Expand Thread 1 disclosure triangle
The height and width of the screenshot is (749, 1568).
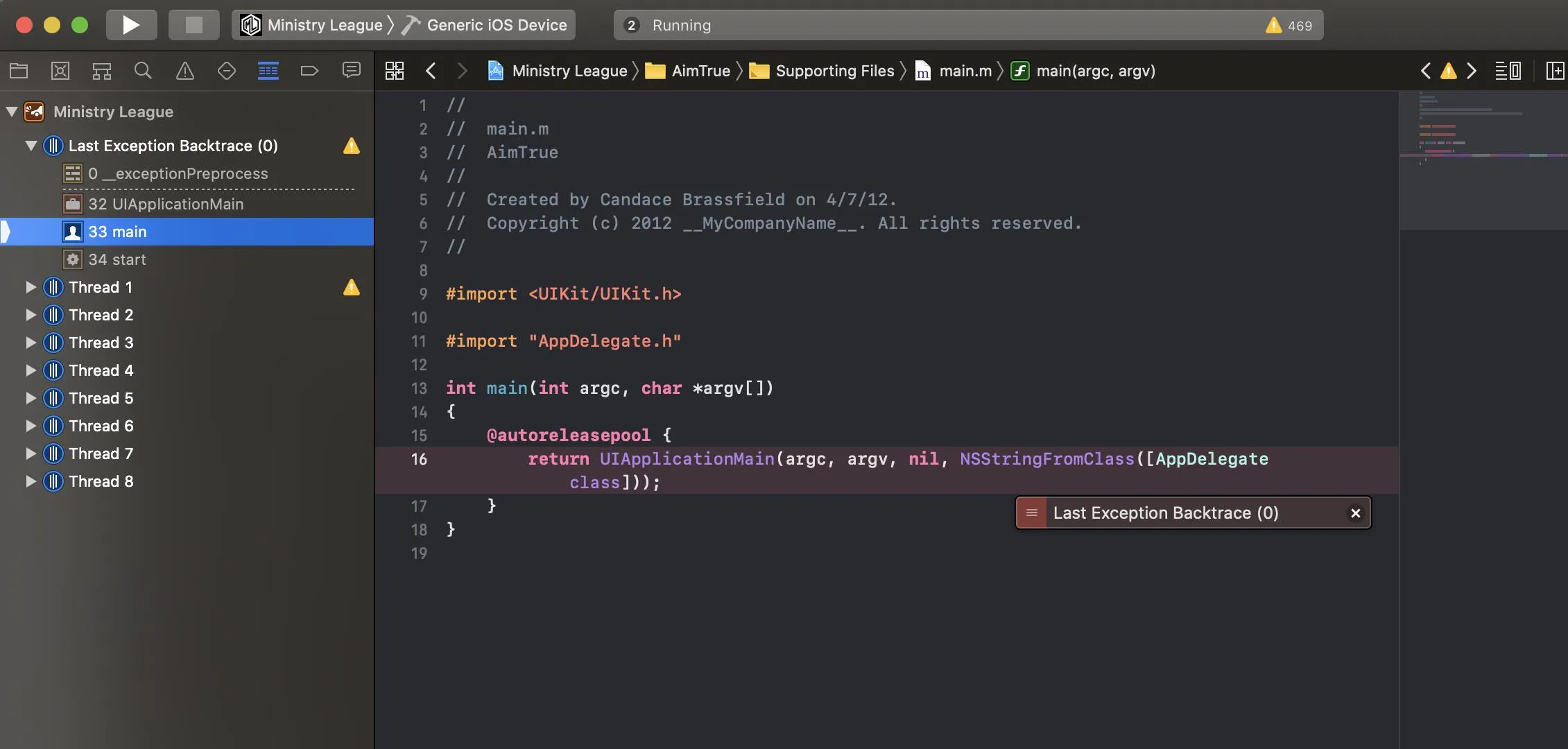pos(31,287)
